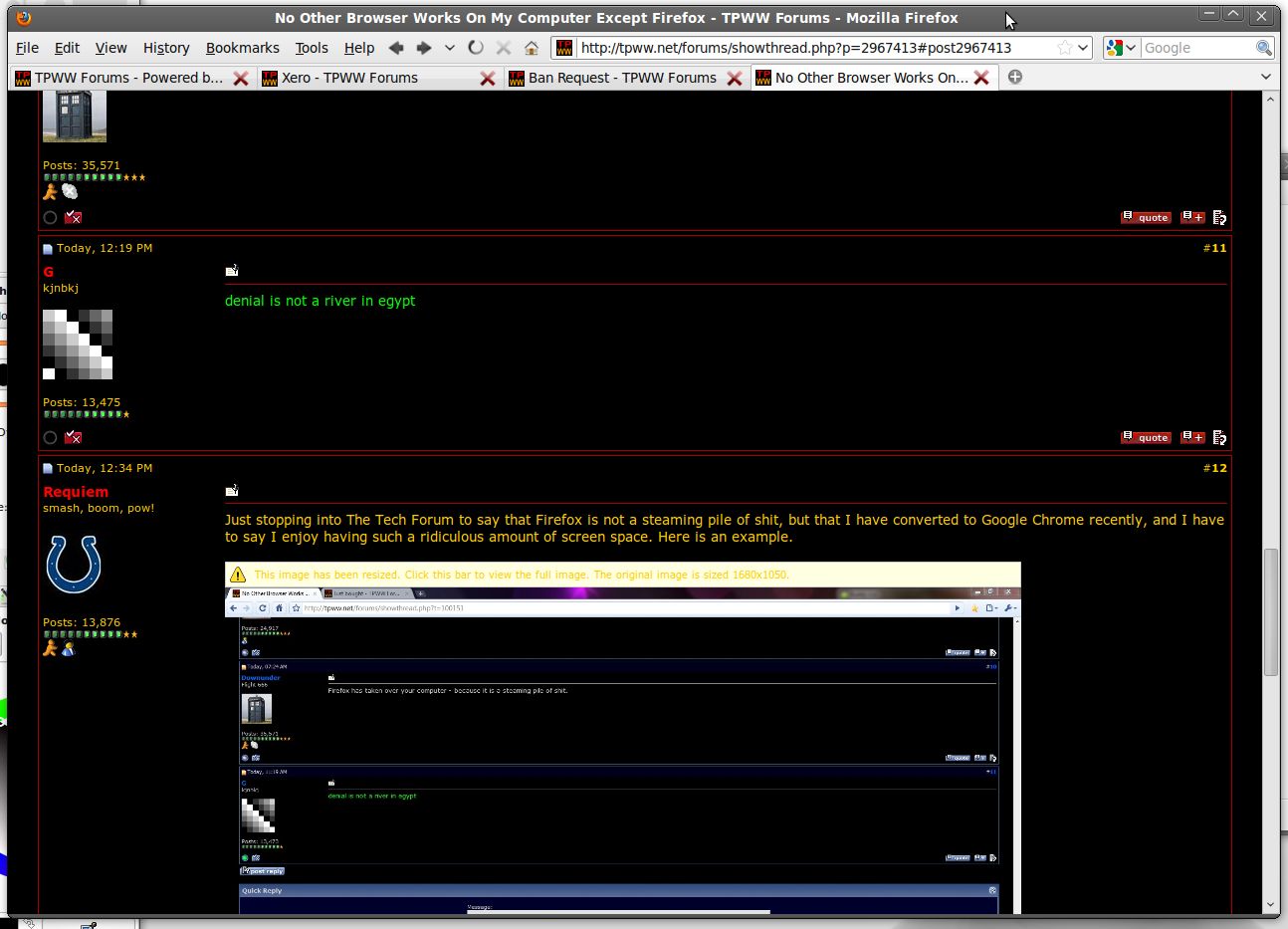
Task: Reload the current page
Action: [476, 48]
